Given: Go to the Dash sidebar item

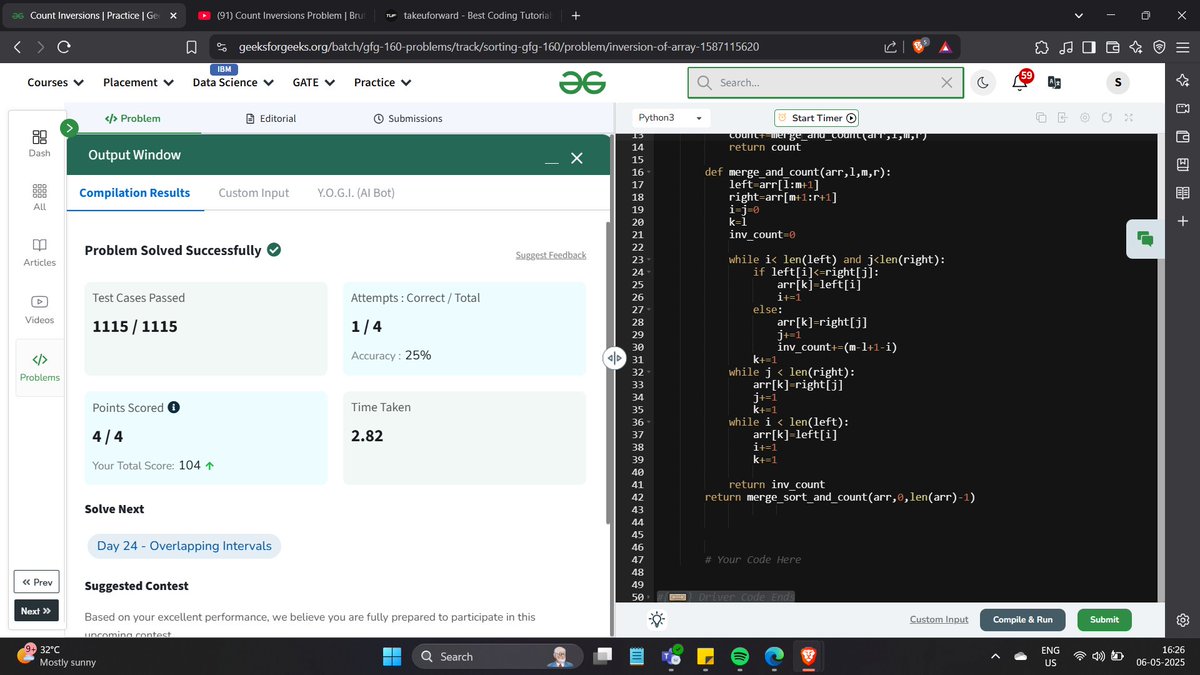Looking at the screenshot, I should (39, 143).
